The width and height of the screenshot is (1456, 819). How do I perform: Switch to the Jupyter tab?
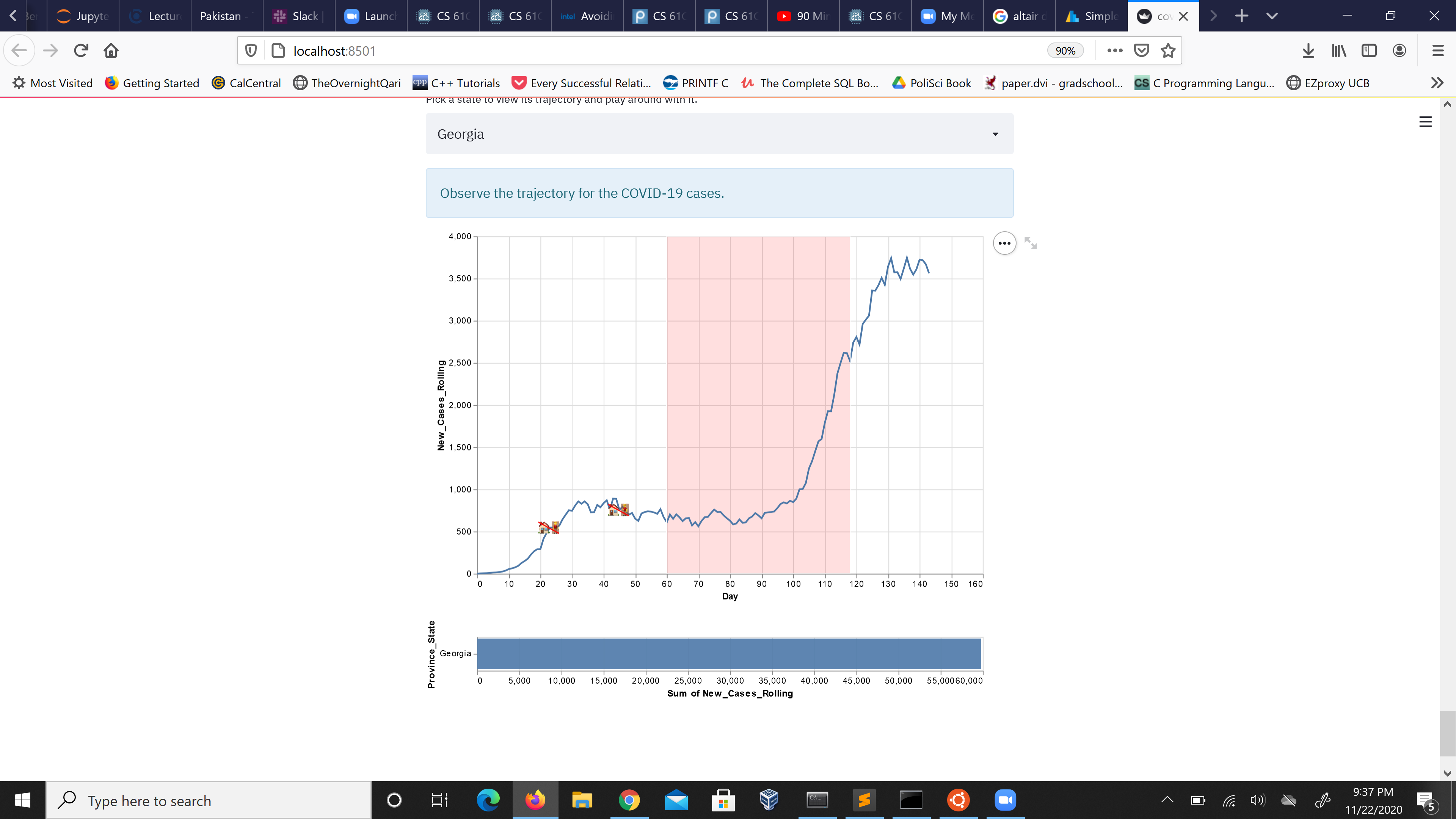[83, 16]
